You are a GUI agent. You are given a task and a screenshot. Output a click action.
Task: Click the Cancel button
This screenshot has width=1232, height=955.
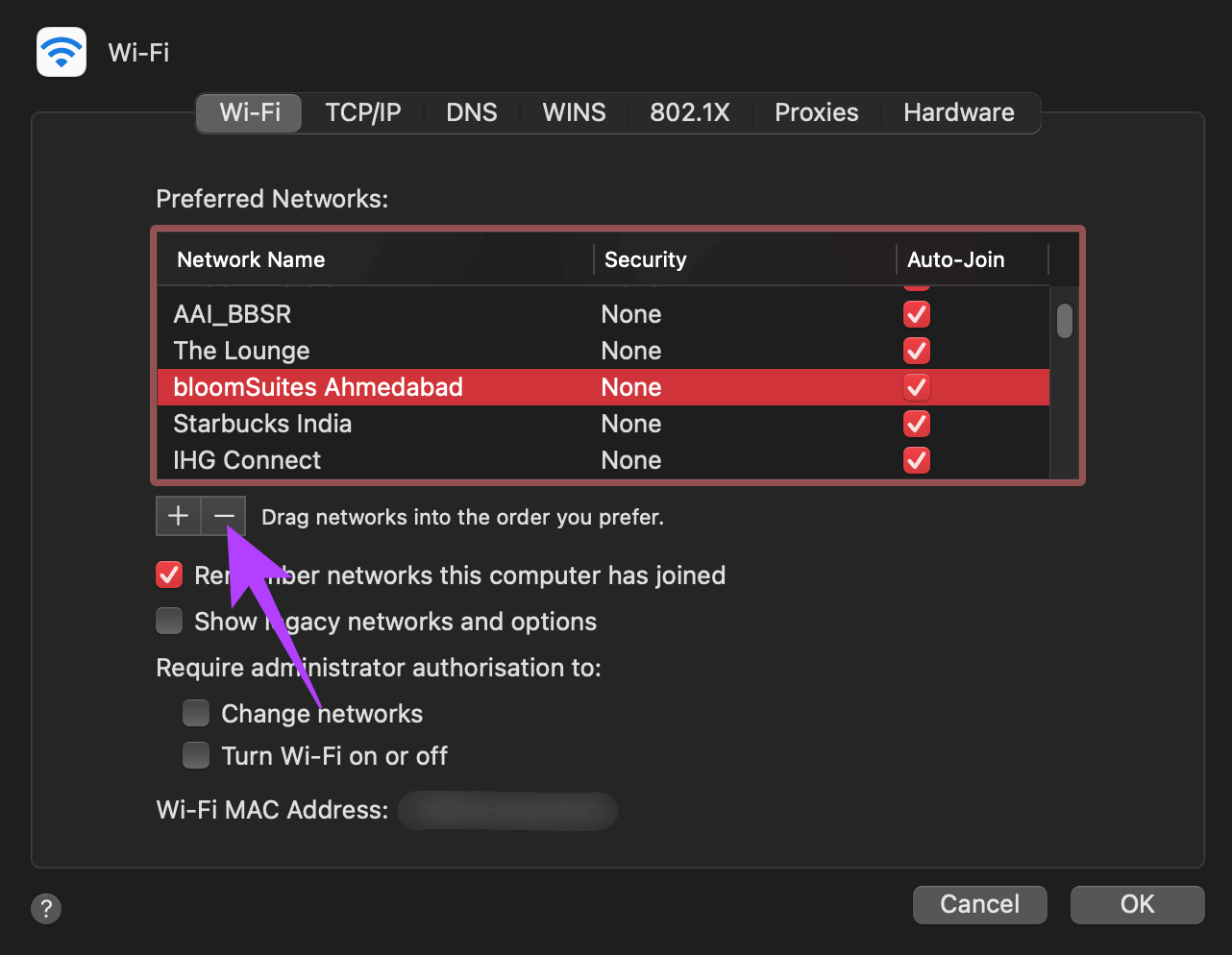pyautogui.click(x=979, y=904)
